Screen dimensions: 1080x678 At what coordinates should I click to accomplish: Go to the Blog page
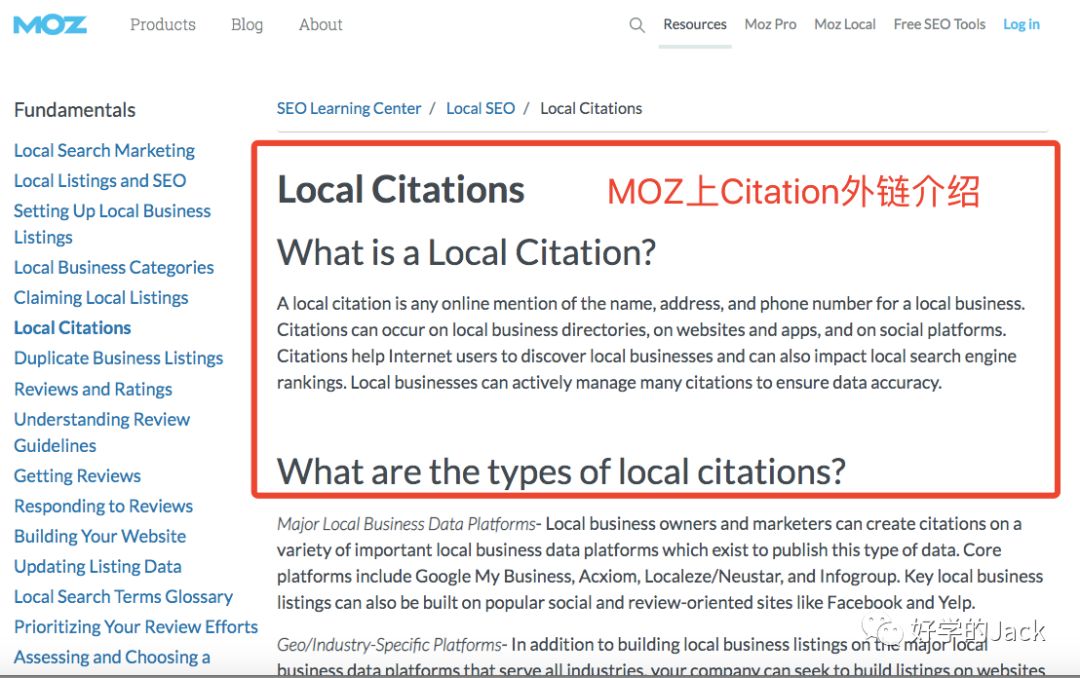click(x=247, y=24)
